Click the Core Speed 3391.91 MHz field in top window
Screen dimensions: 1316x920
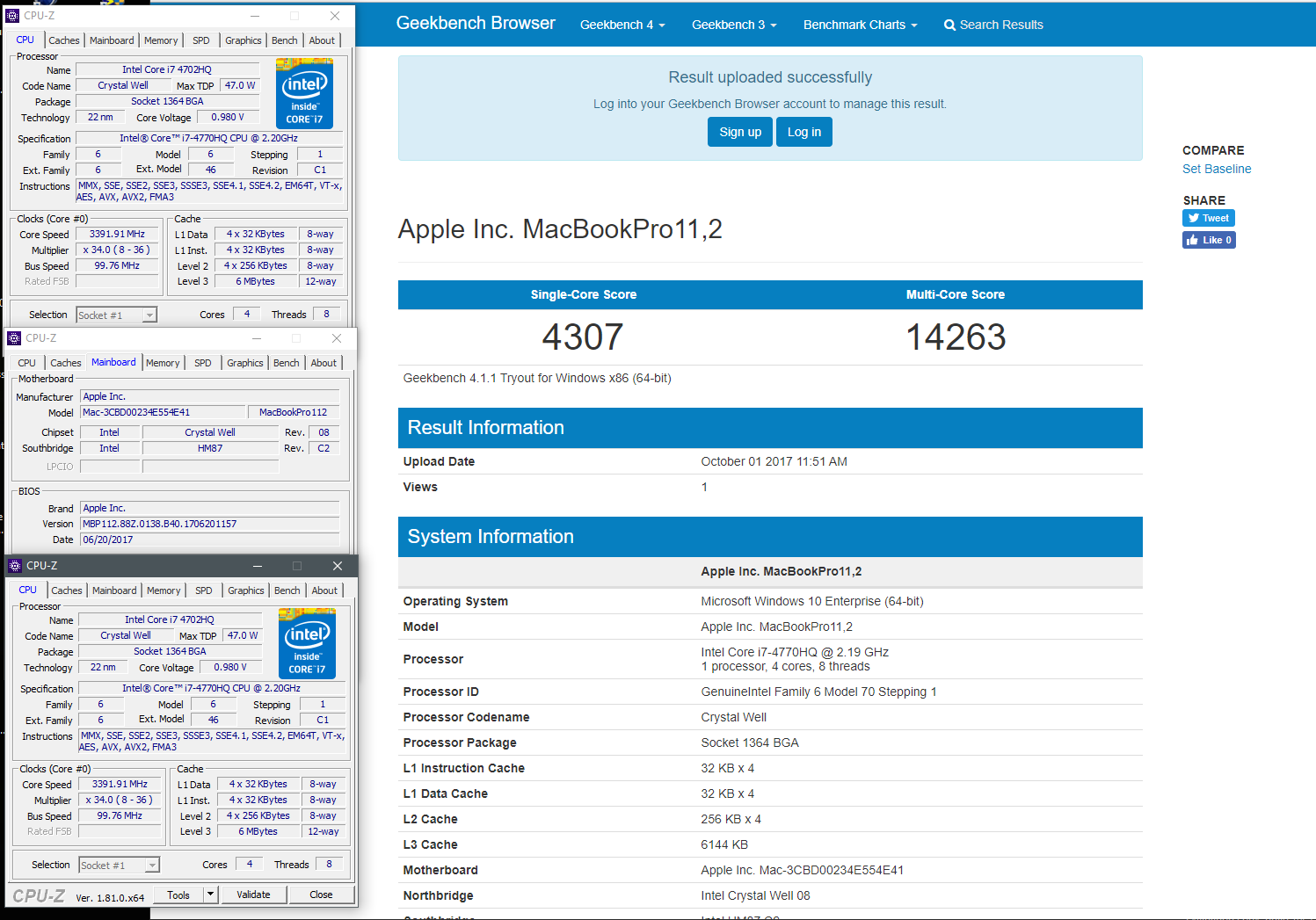117,235
